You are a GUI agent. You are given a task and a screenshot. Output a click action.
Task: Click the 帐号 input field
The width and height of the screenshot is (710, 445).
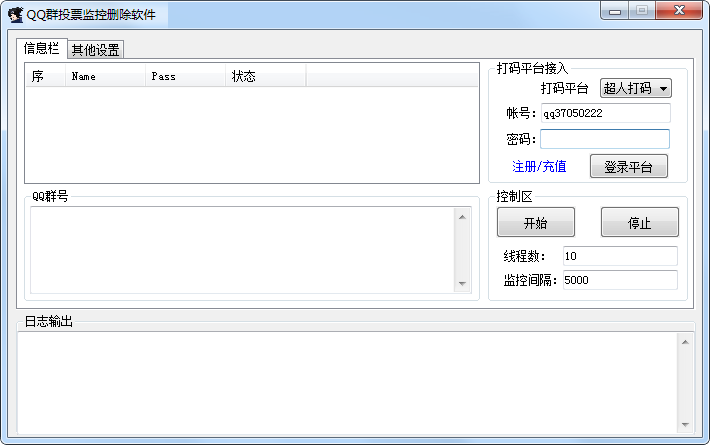(x=605, y=113)
